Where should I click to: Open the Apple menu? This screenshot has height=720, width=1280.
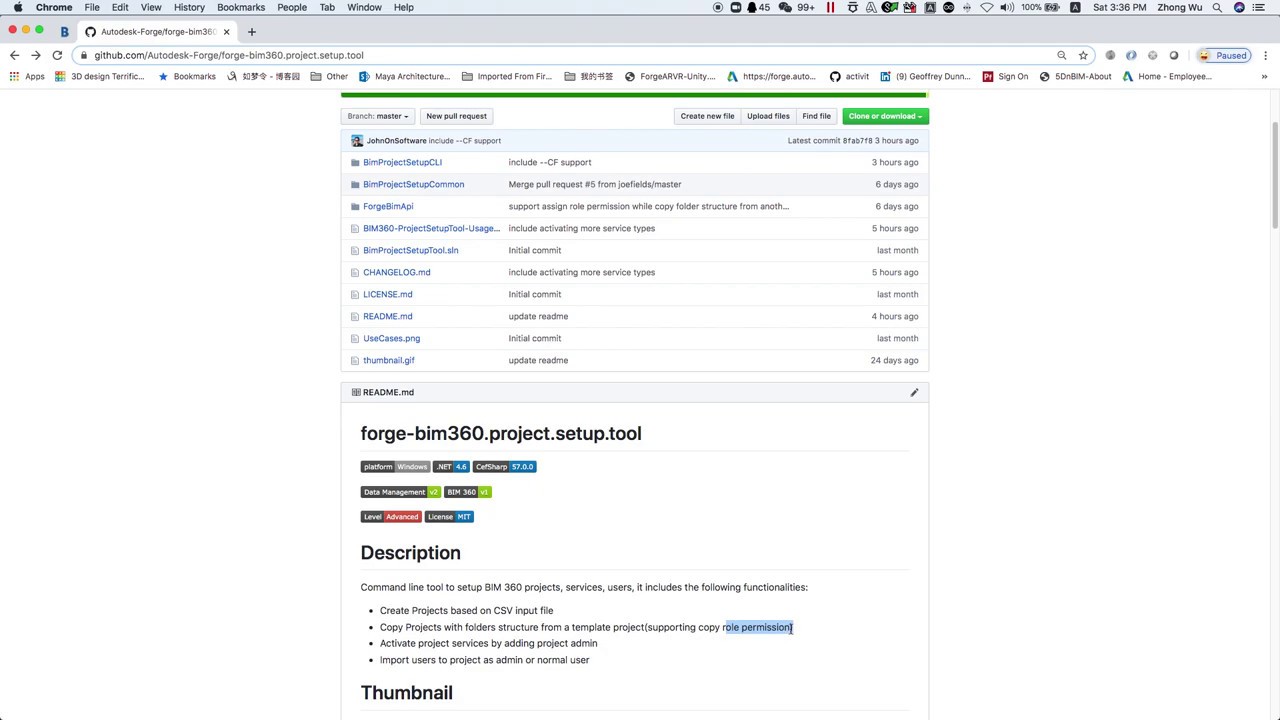[x=18, y=7]
